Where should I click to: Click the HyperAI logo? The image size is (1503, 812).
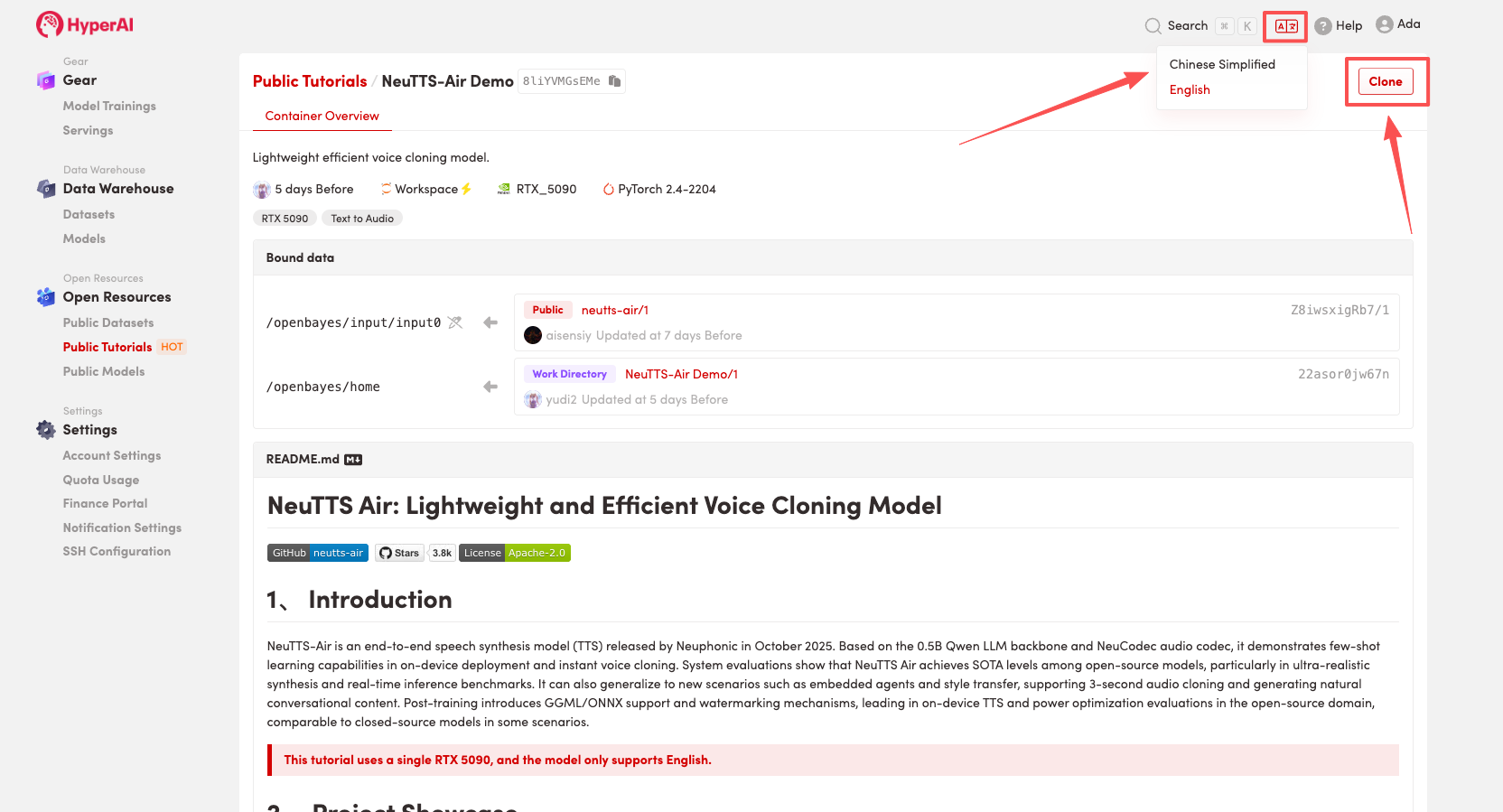click(85, 24)
